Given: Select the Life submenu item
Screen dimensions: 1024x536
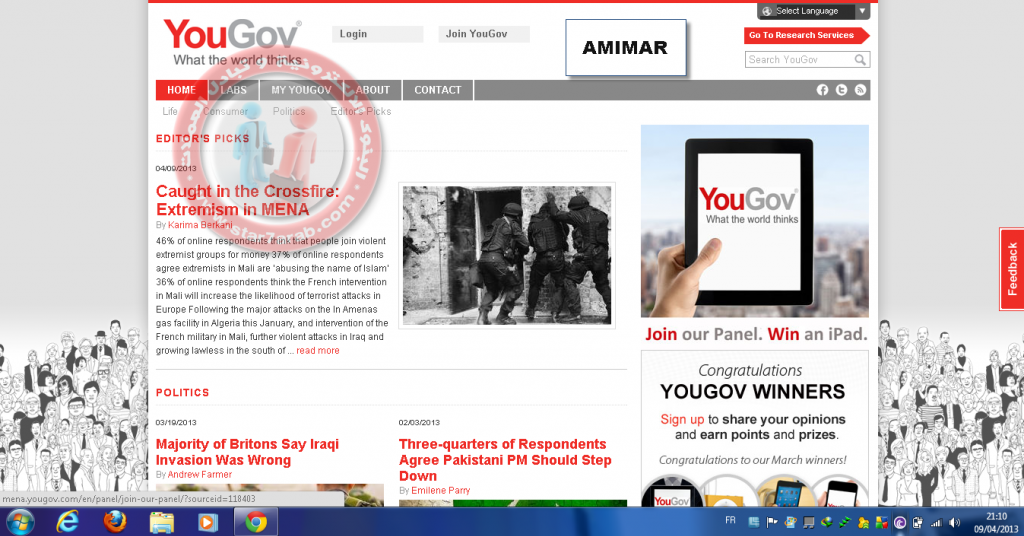Looking at the screenshot, I should tap(170, 112).
